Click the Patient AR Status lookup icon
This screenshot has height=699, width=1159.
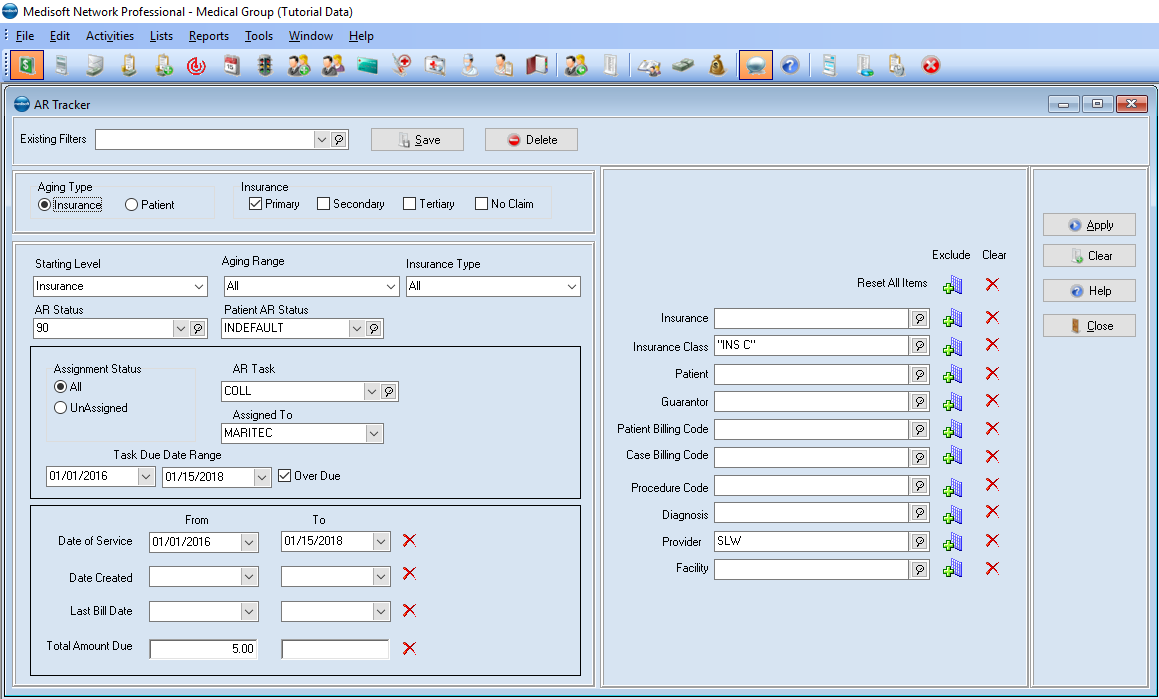(374, 328)
